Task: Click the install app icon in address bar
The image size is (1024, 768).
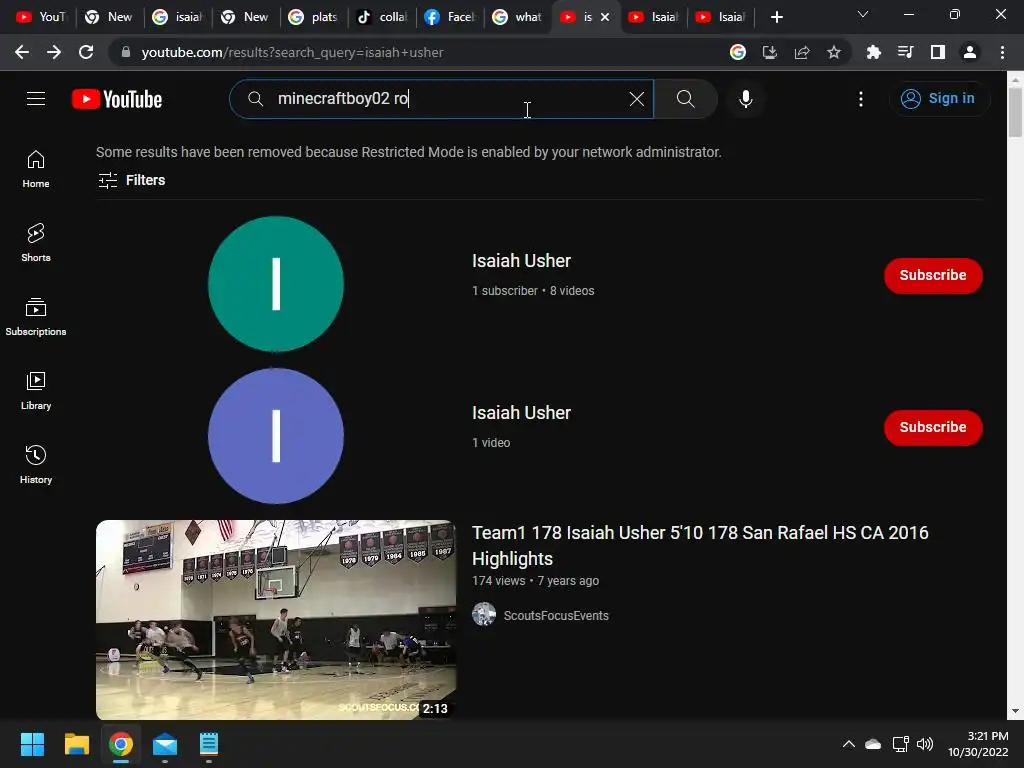Action: pyautogui.click(x=770, y=52)
